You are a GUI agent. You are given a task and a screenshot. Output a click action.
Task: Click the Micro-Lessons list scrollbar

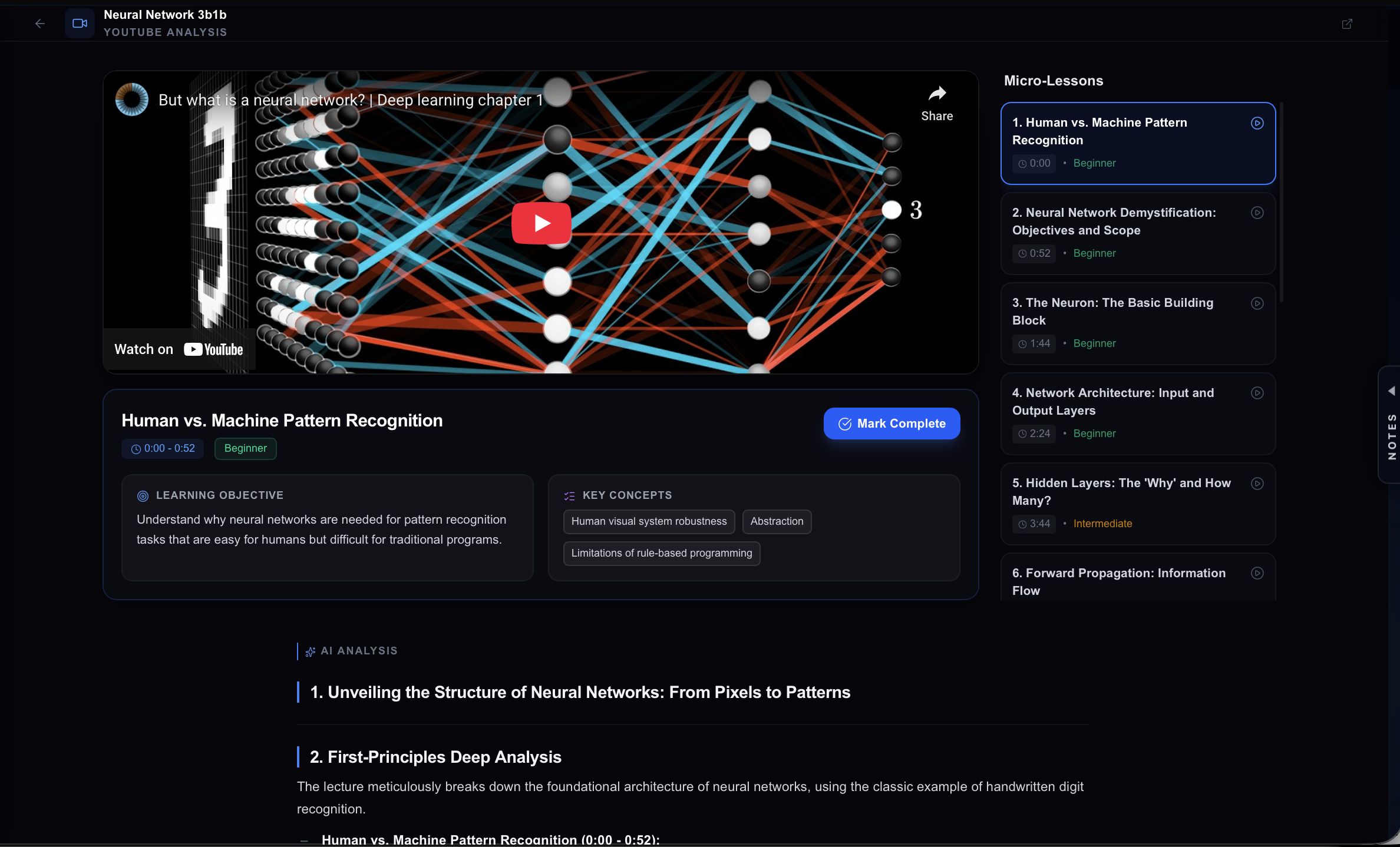coord(1281,200)
